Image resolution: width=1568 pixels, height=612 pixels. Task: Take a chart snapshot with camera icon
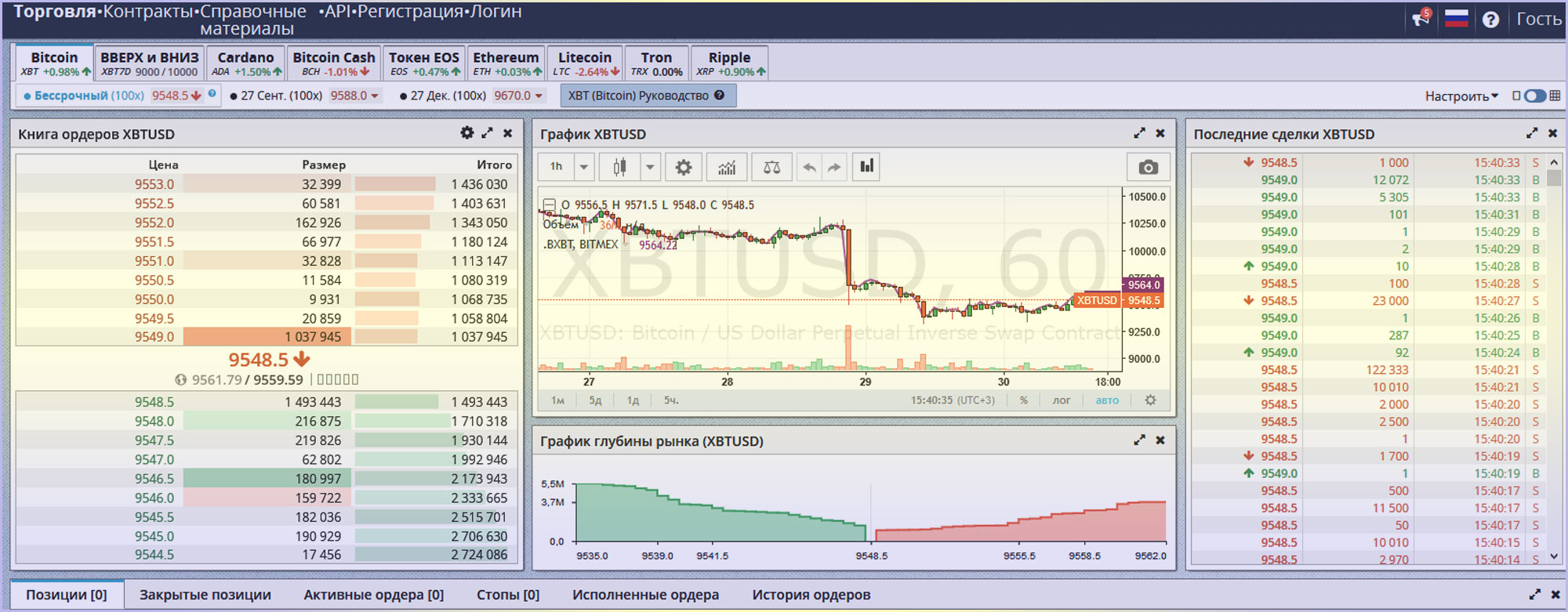point(1148,167)
